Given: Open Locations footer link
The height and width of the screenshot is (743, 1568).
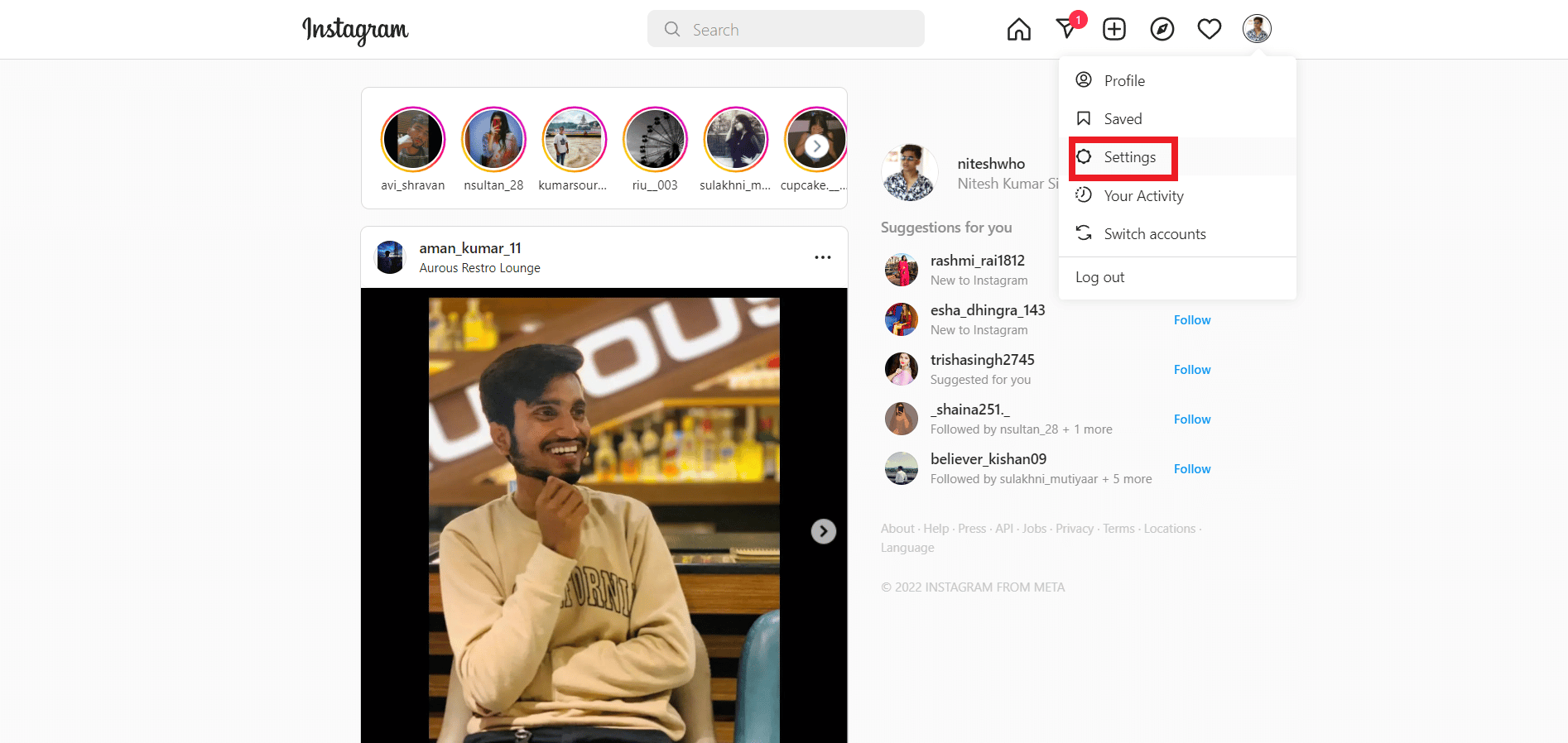Looking at the screenshot, I should pyautogui.click(x=1170, y=529).
